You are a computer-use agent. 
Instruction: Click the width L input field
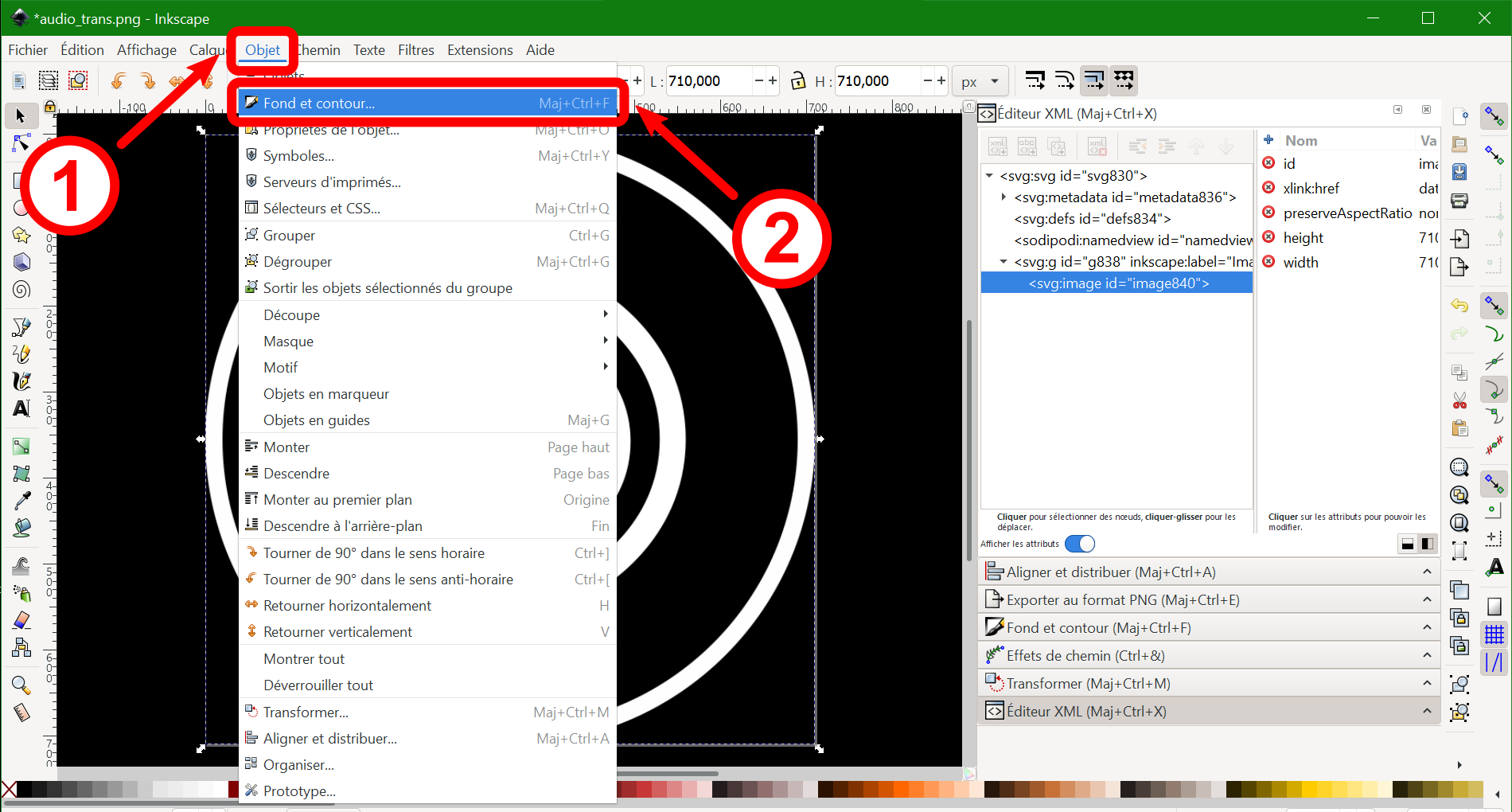point(707,81)
